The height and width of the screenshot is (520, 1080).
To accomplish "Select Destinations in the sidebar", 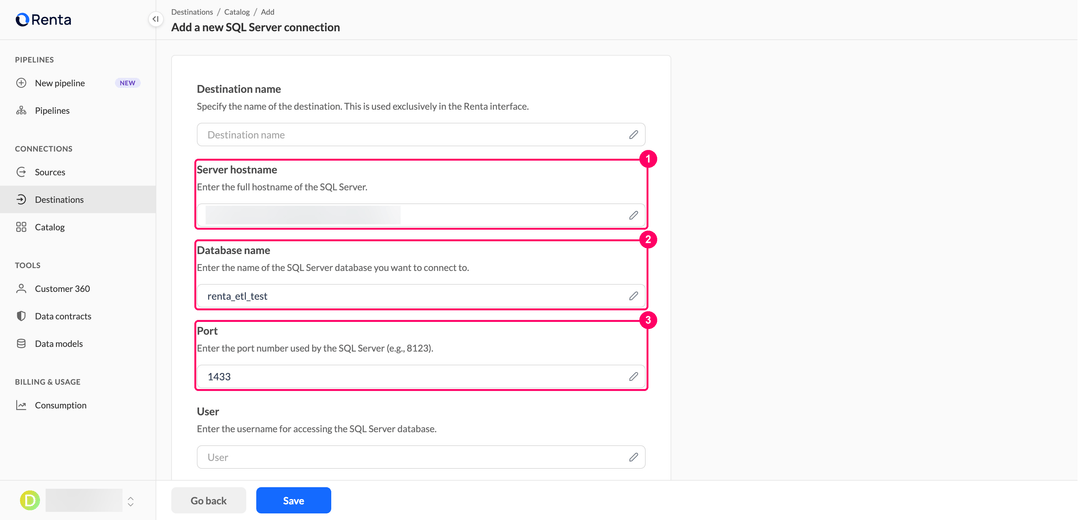I will (78, 200).
